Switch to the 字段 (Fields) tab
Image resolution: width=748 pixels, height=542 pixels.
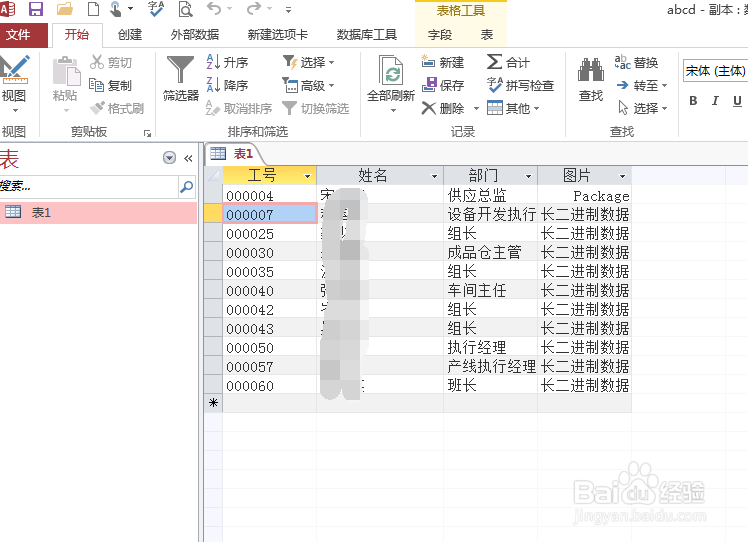439,35
